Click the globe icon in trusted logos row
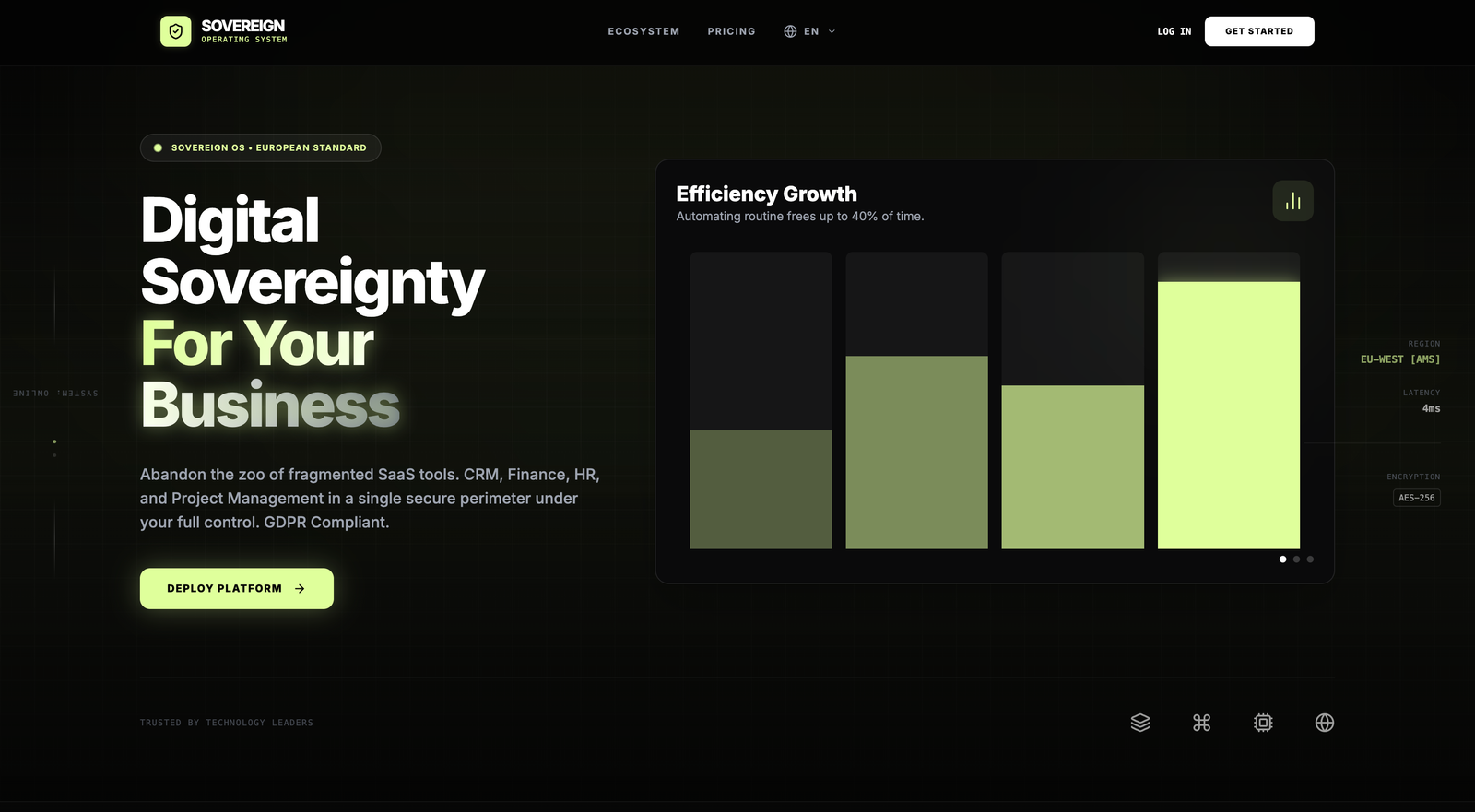The height and width of the screenshot is (812, 1475). tap(1325, 723)
